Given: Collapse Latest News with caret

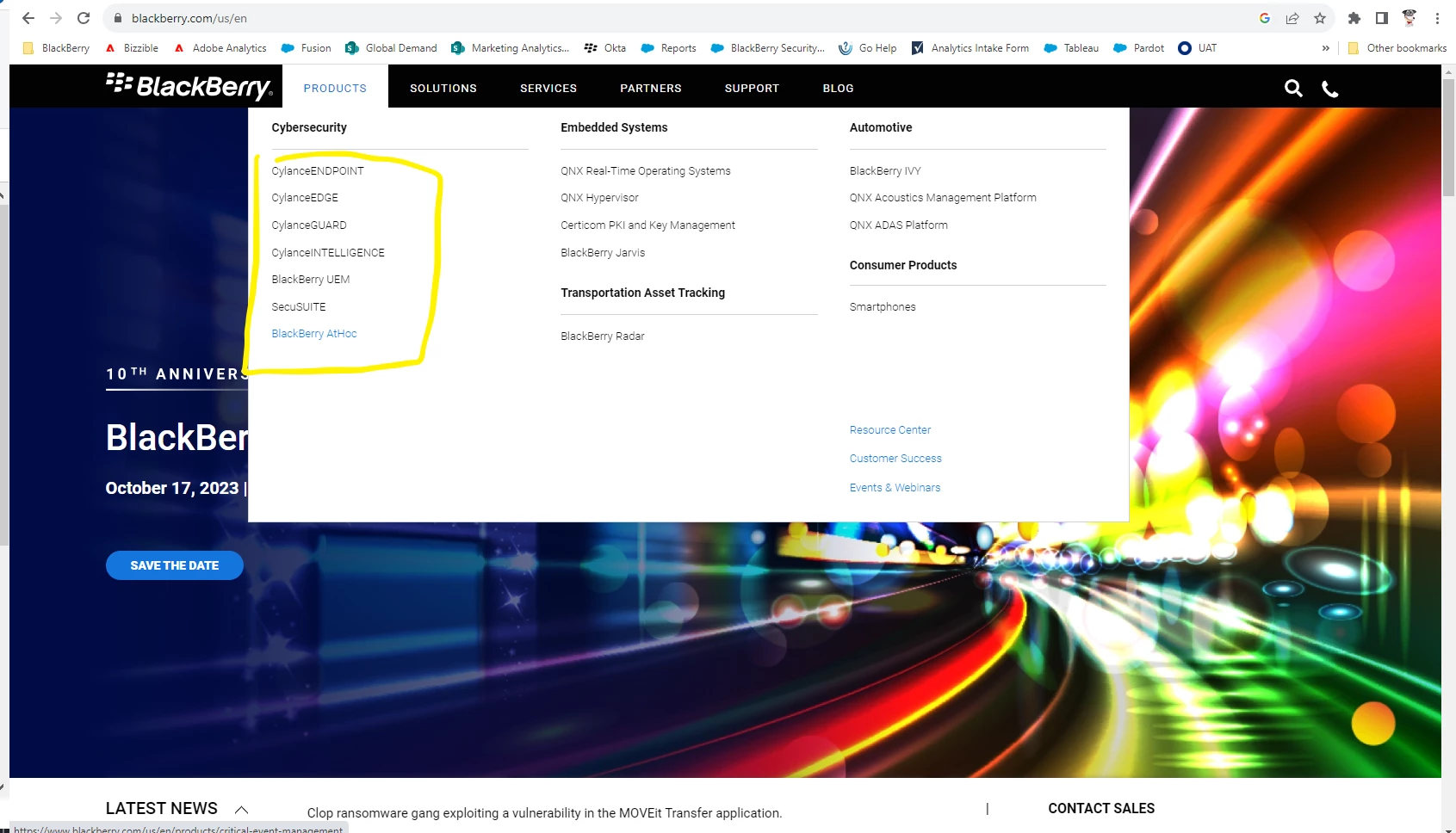Looking at the screenshot, I should pyautogui.click(x=242, y=809).
